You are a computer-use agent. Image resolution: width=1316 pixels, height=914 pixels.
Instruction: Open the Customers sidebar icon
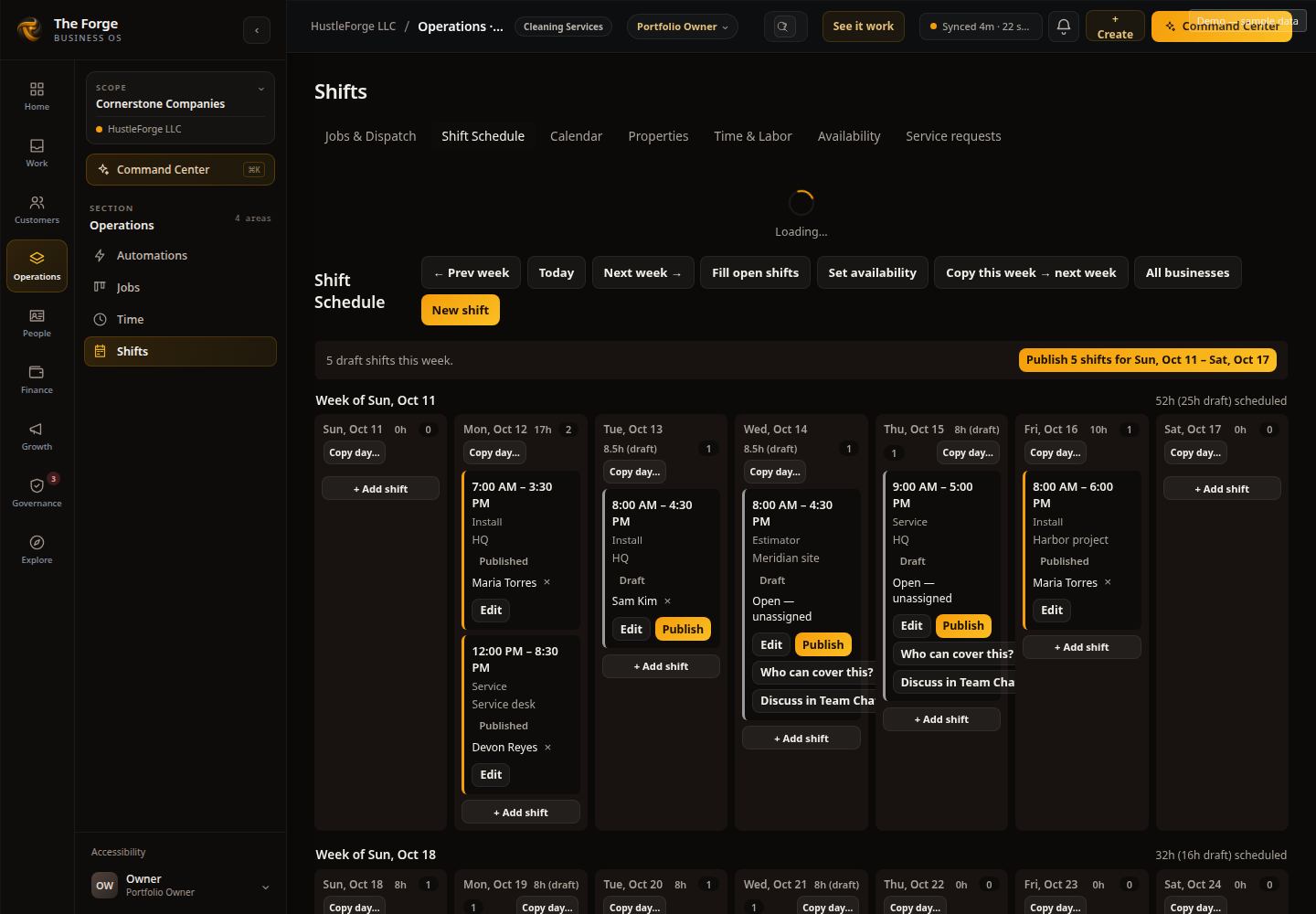(37, 209)
